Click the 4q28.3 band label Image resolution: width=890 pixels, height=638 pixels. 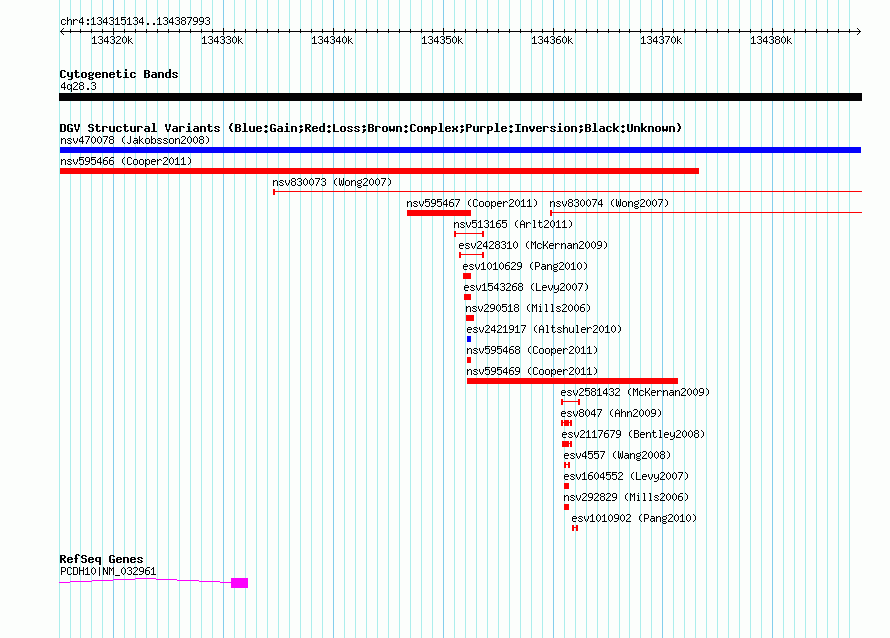point(78,86)
